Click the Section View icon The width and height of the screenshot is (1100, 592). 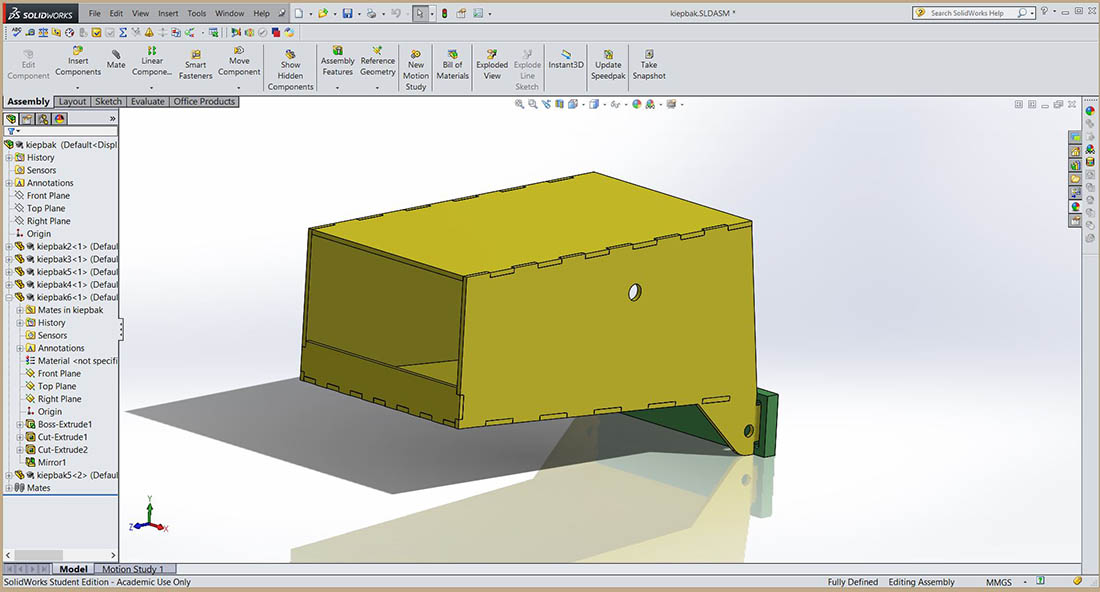coord(559,104)
